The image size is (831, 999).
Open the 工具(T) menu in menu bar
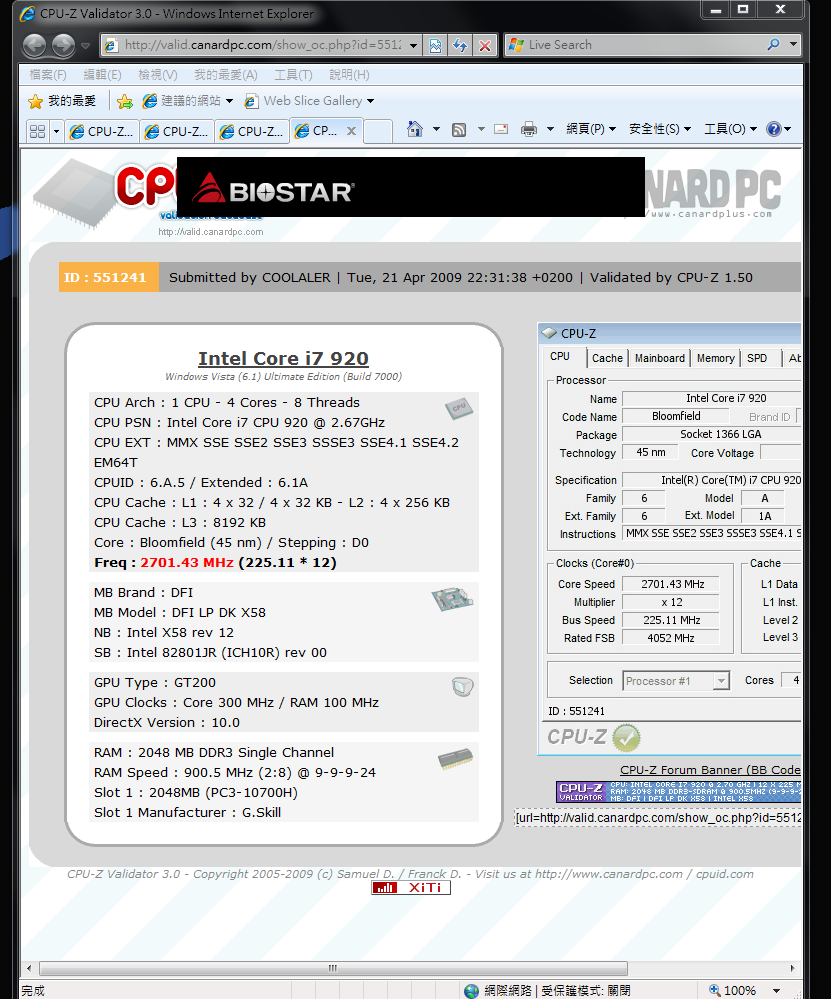pyautogui.click(x=292, y=75)
